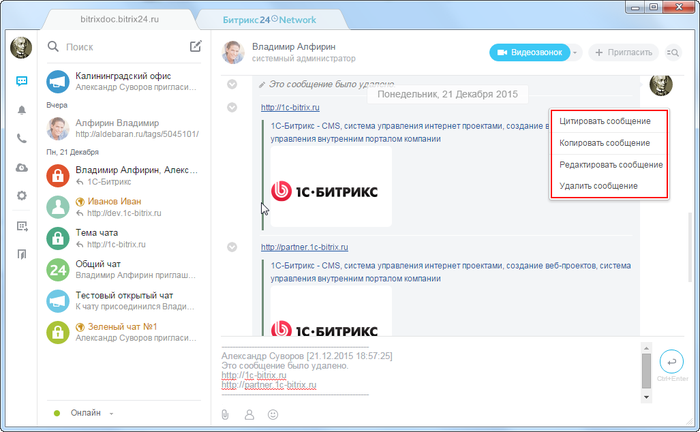Click the Пригласить button

coord(624,53)
